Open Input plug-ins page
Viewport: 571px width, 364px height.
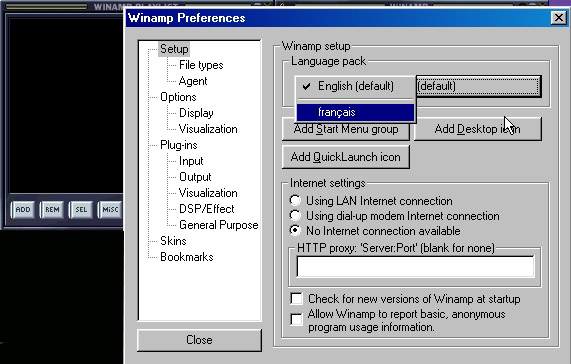(x=191, y=161)
